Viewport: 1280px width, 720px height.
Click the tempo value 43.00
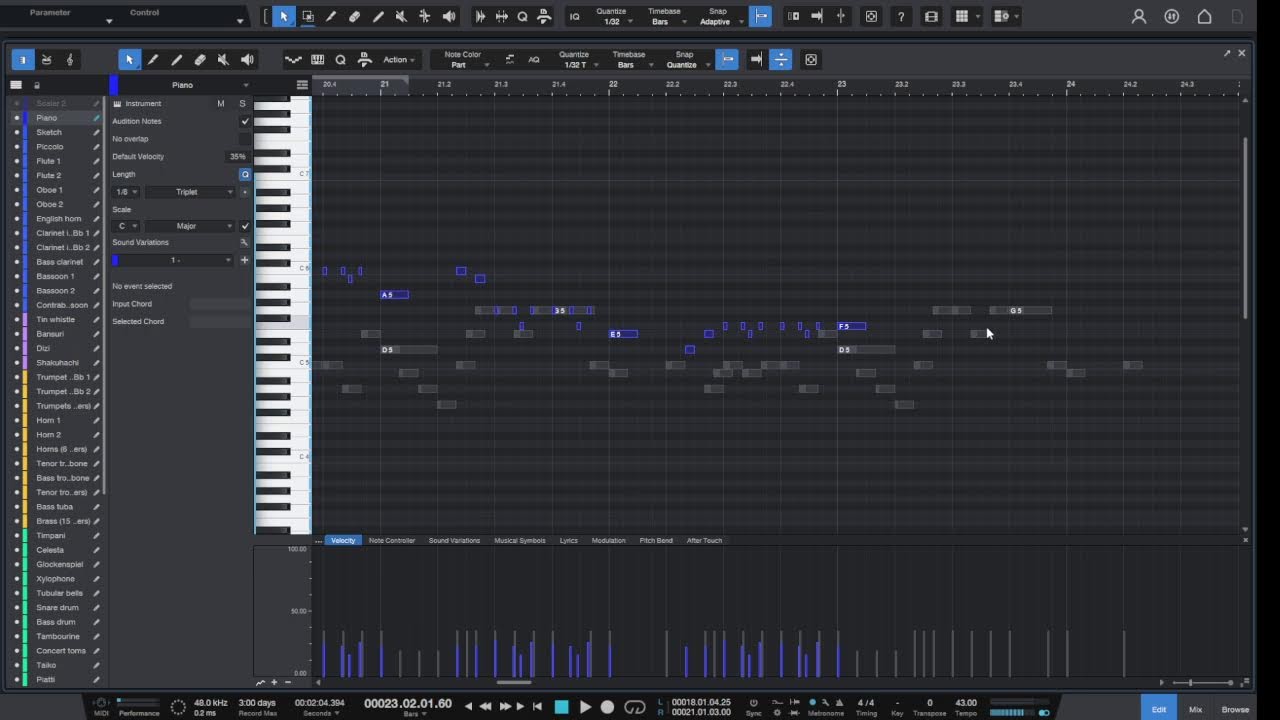[x=966, y=702]
